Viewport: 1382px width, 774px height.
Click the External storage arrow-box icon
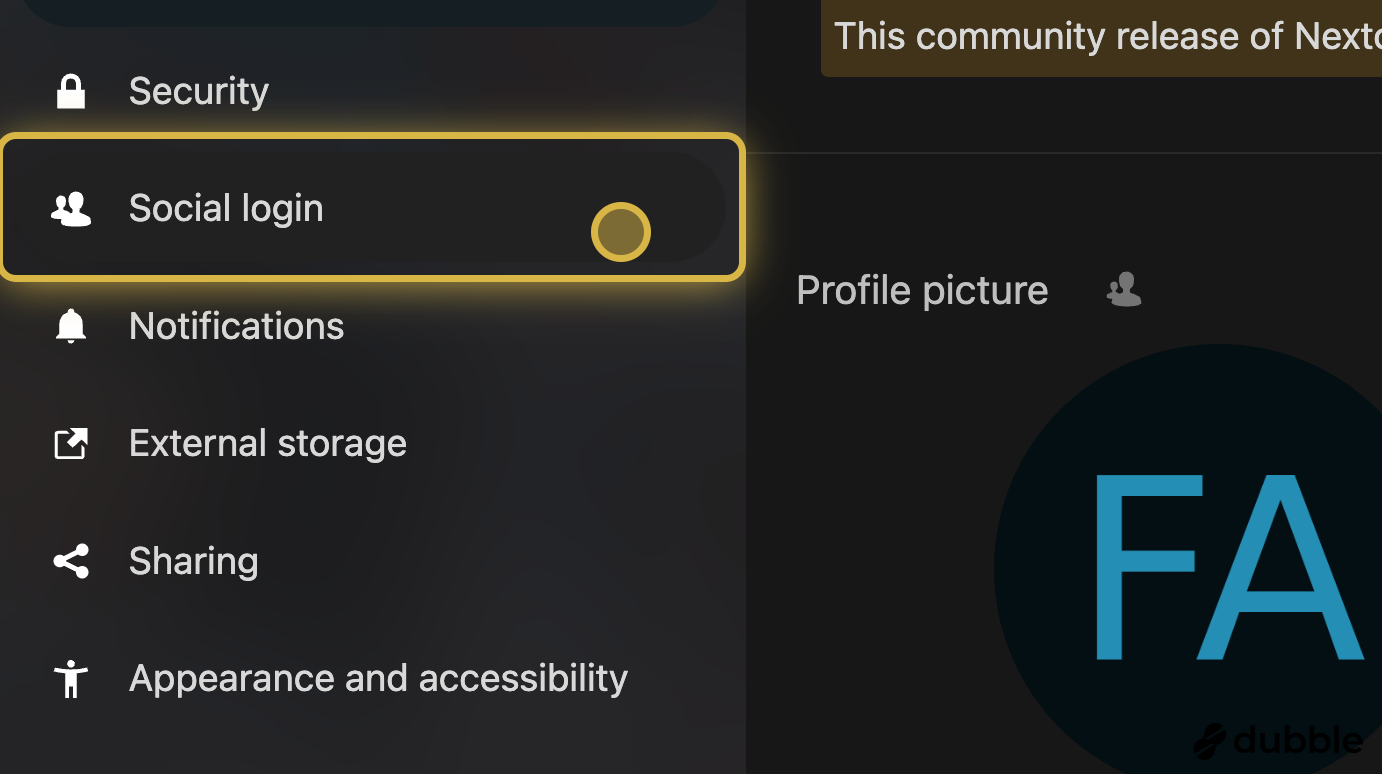click(x=70, y=443)
